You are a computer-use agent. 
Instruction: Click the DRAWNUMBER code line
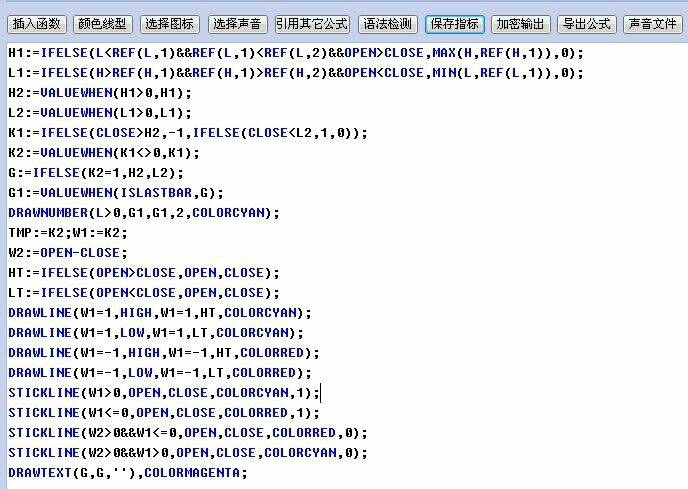144,213
